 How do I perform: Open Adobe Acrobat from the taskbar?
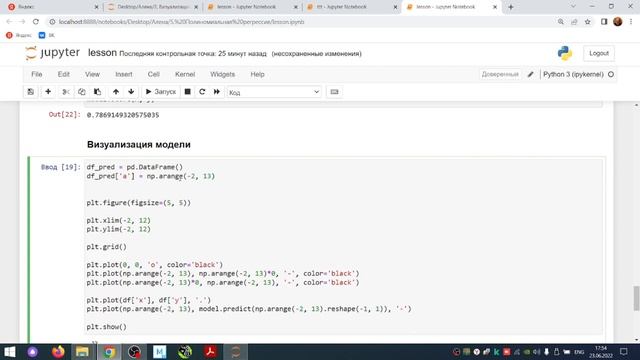point(211,352)
